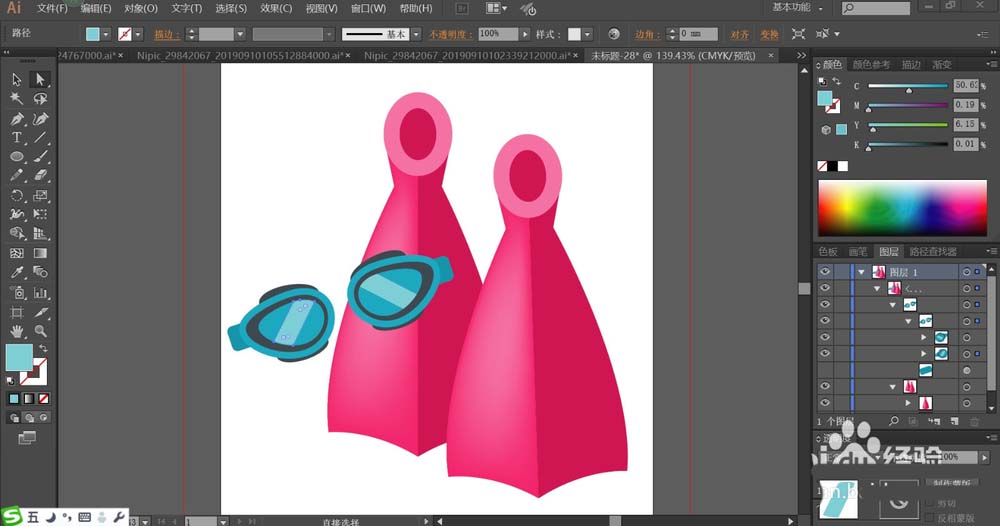Activate the Hand tool
The image size is (1000, 526).
click(17, 332)
